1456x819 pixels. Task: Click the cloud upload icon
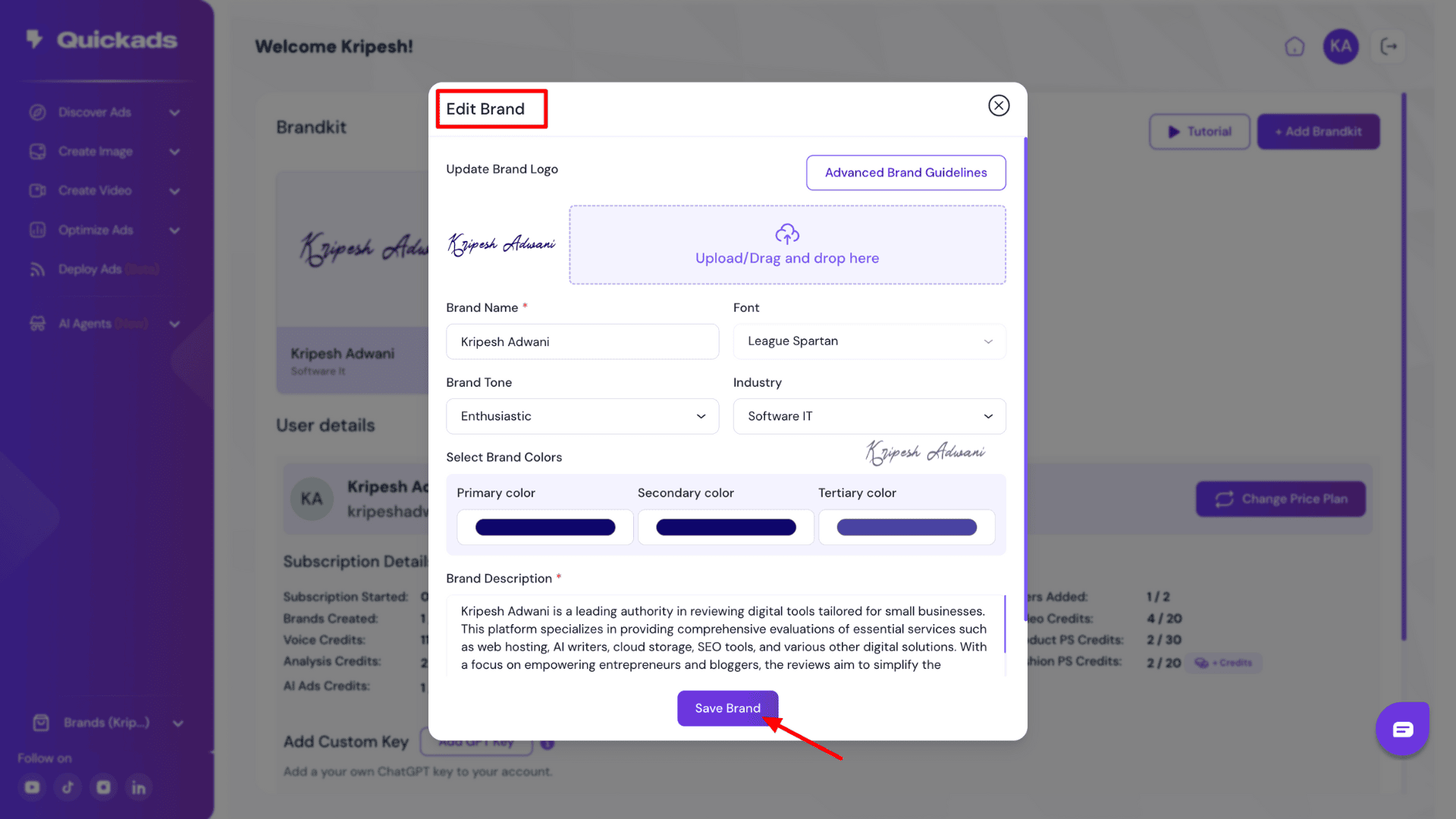[787, 234]
